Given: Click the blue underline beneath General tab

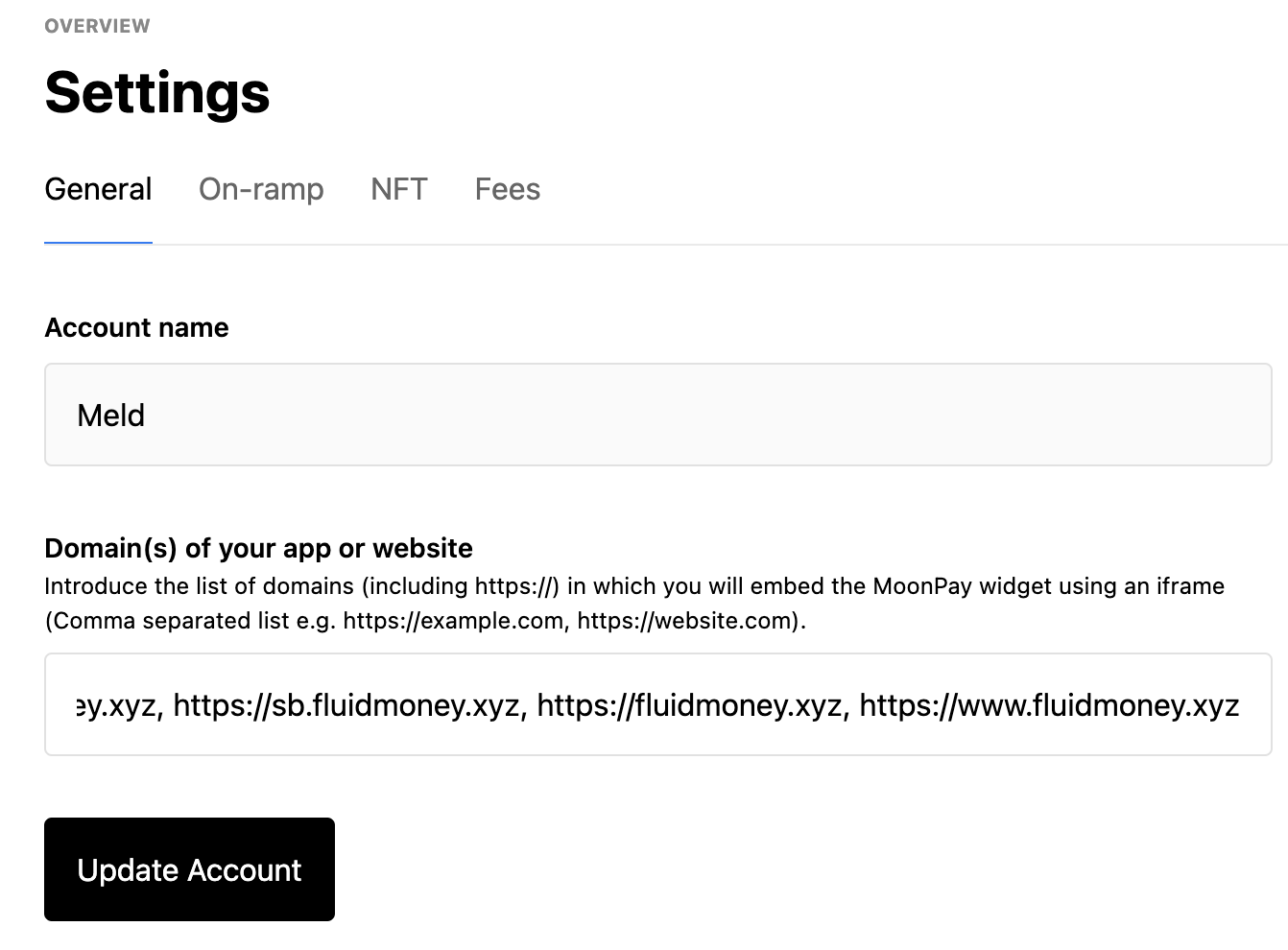Looking at the screenshot, I should coord(98,243).
